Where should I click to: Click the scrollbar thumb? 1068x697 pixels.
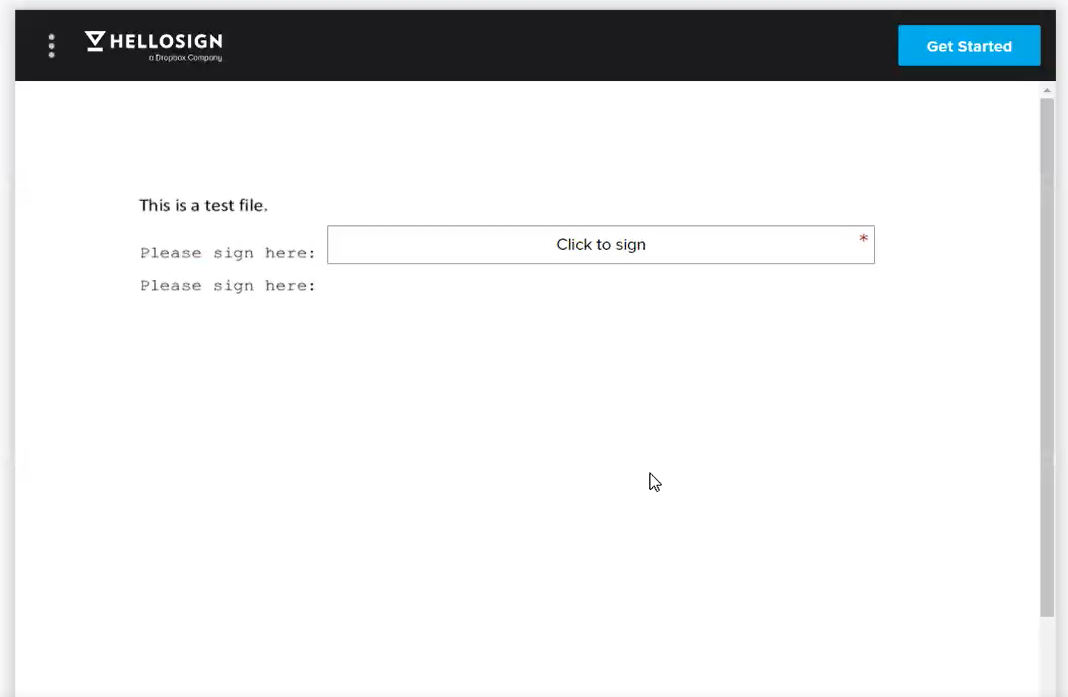pos(1047,360)
